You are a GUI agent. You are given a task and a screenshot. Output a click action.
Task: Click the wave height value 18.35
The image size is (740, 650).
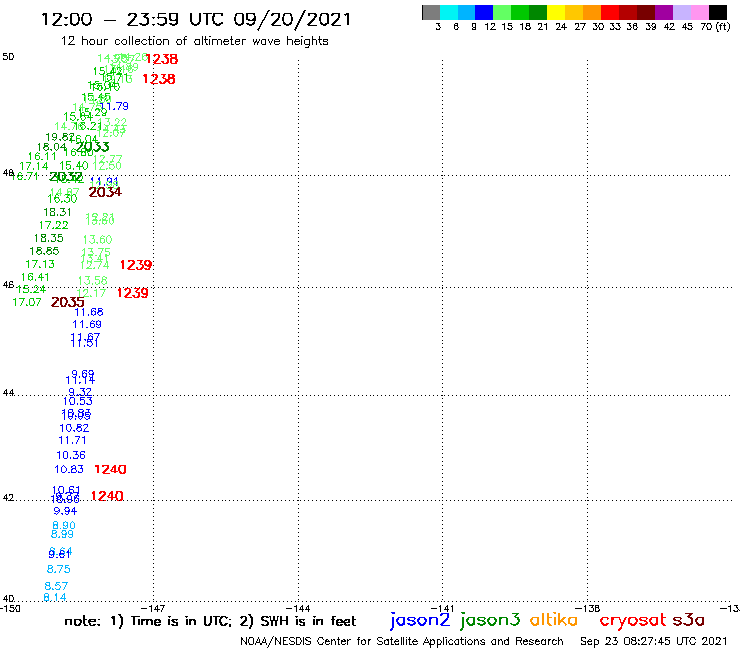[x=49, y=238]
